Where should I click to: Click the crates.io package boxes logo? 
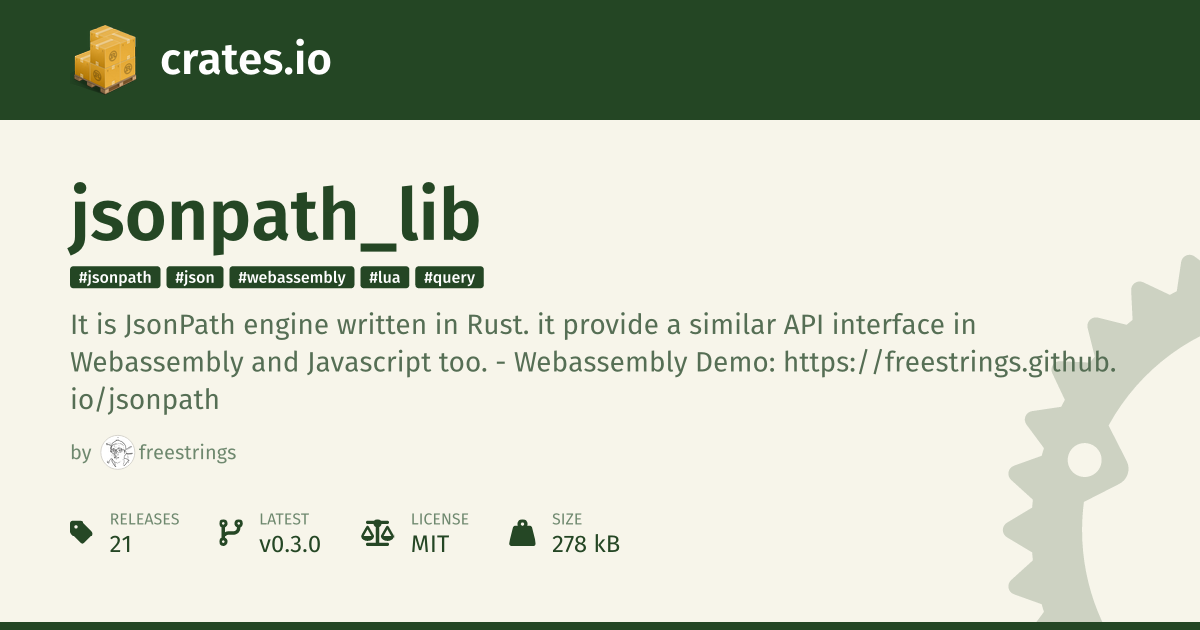pyautogui.click(x=105, y=59)
